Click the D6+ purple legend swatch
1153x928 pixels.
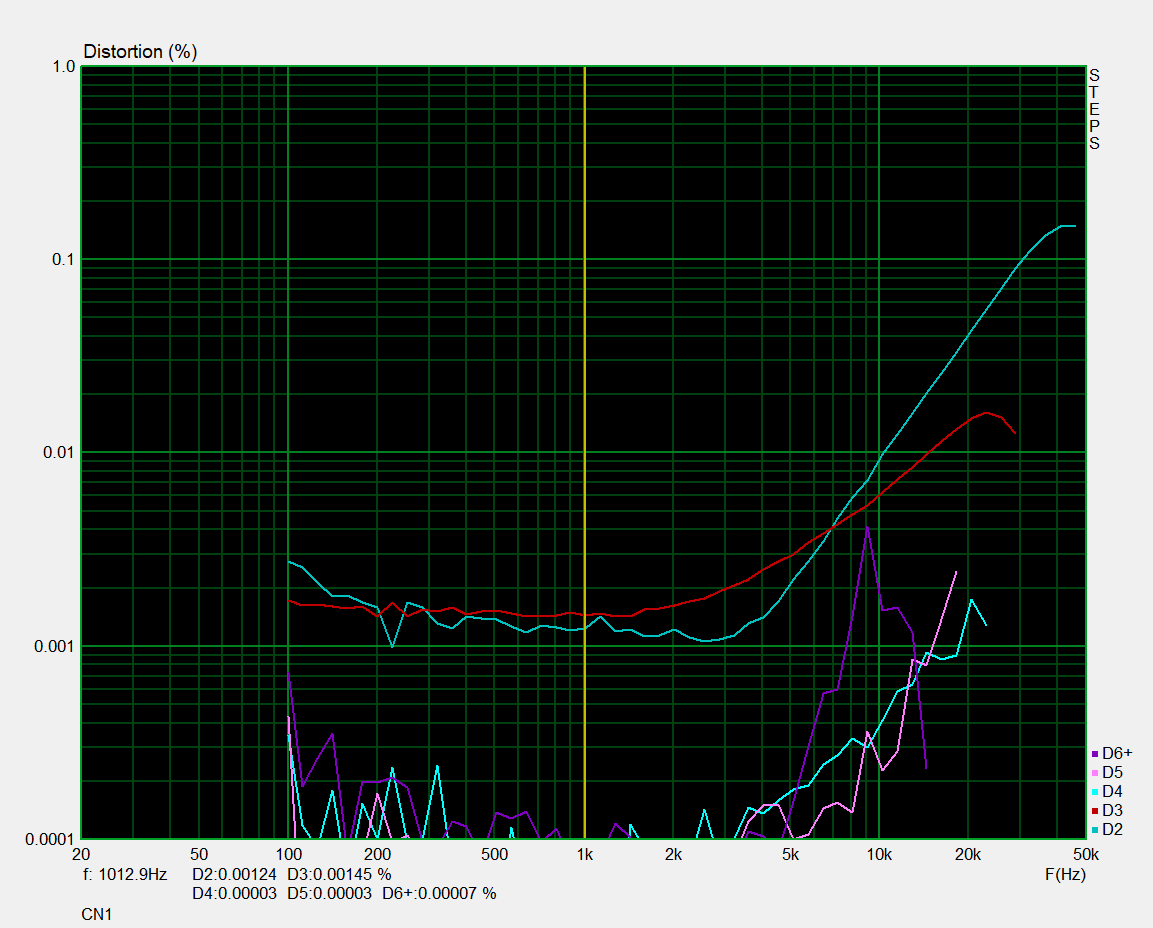(1095, 754)
